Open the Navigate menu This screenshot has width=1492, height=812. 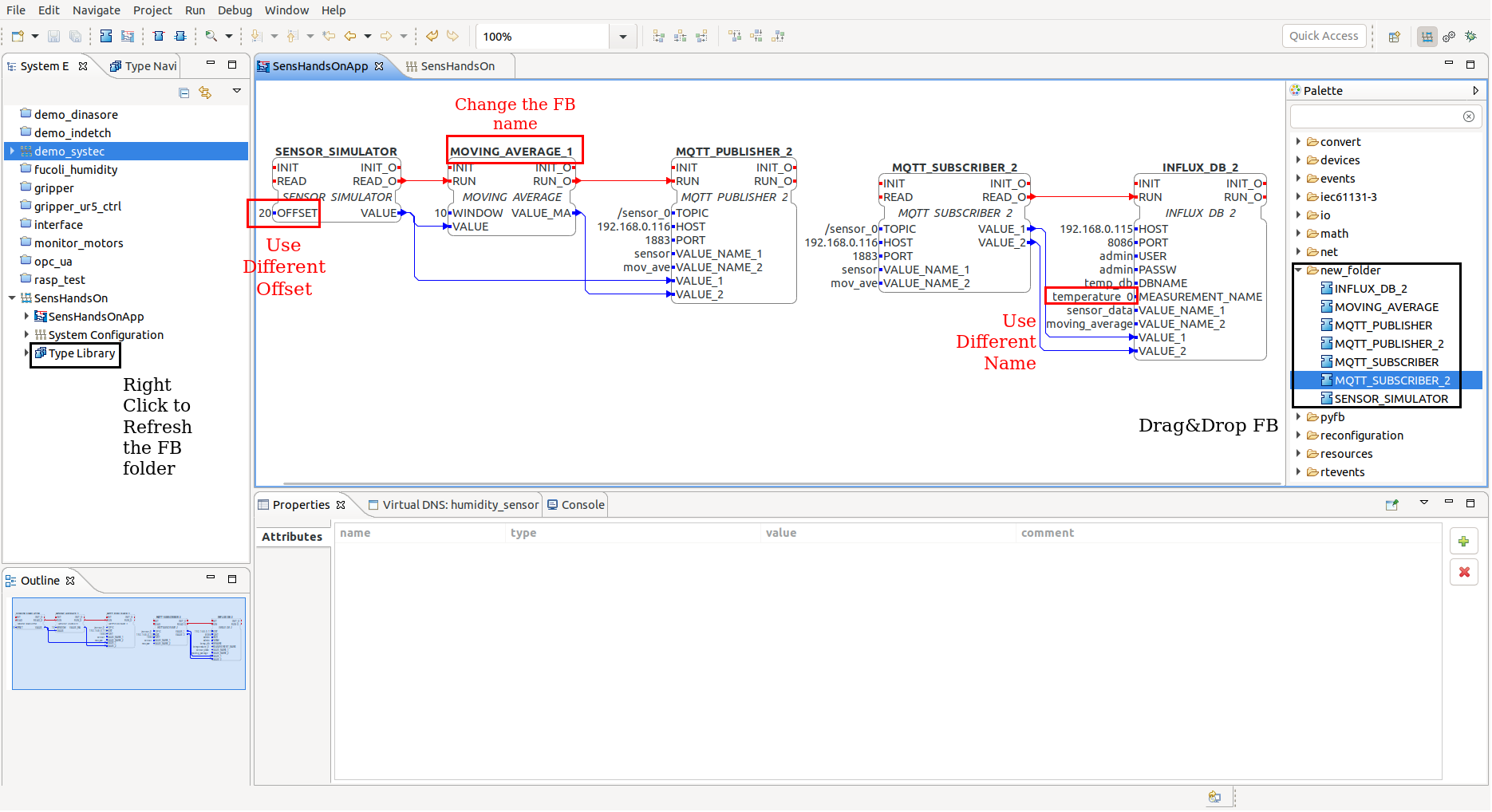point(96,10)
